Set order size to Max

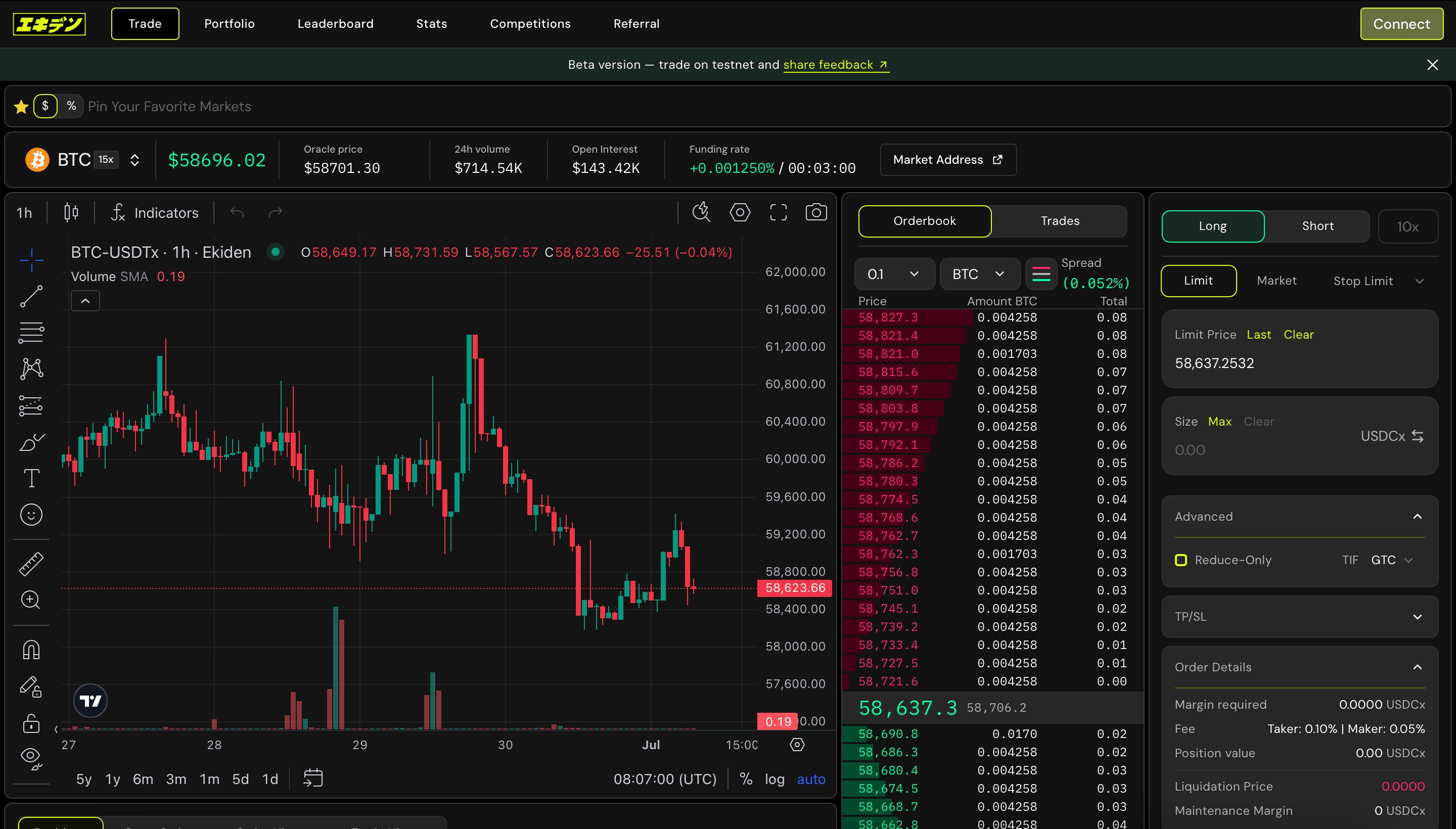pyautogui.click(x=1219, y=422)
